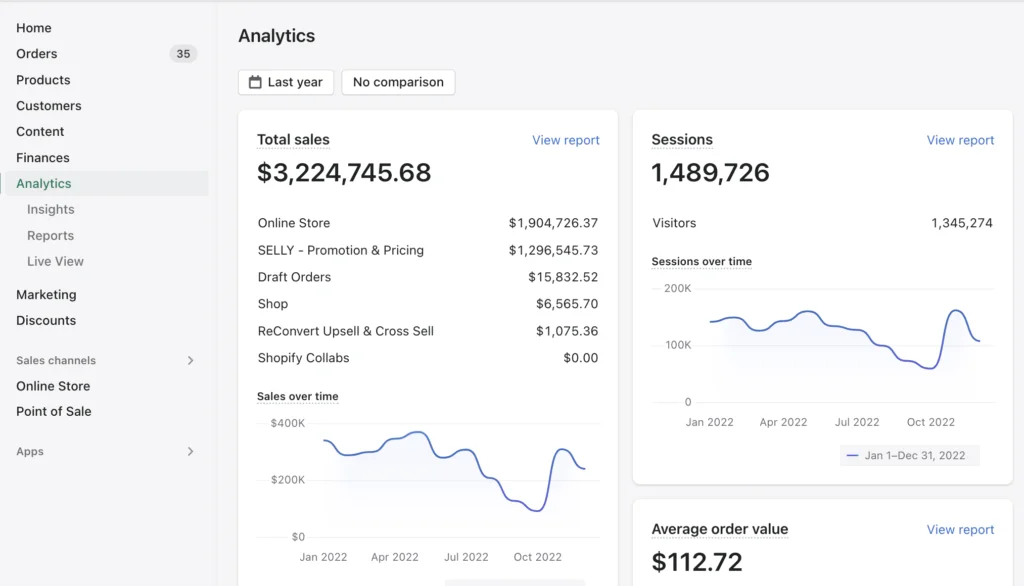
Task: Click the Online Store sales row label
Action: (294, 223)
